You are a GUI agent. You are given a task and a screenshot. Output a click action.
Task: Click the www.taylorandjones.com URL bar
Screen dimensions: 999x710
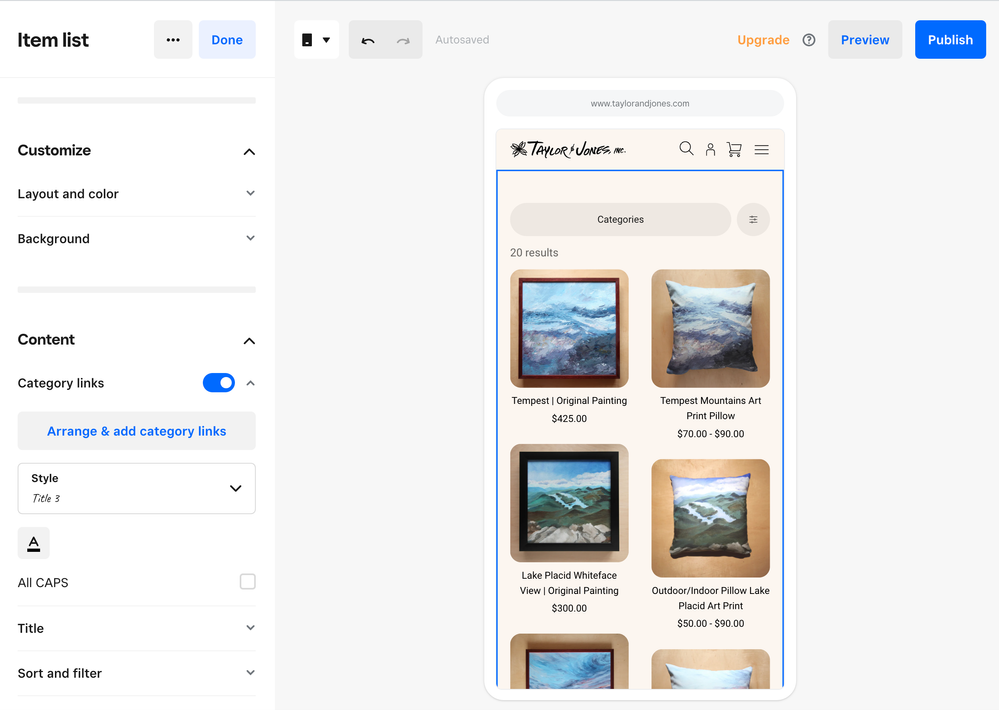pos(640,103)
